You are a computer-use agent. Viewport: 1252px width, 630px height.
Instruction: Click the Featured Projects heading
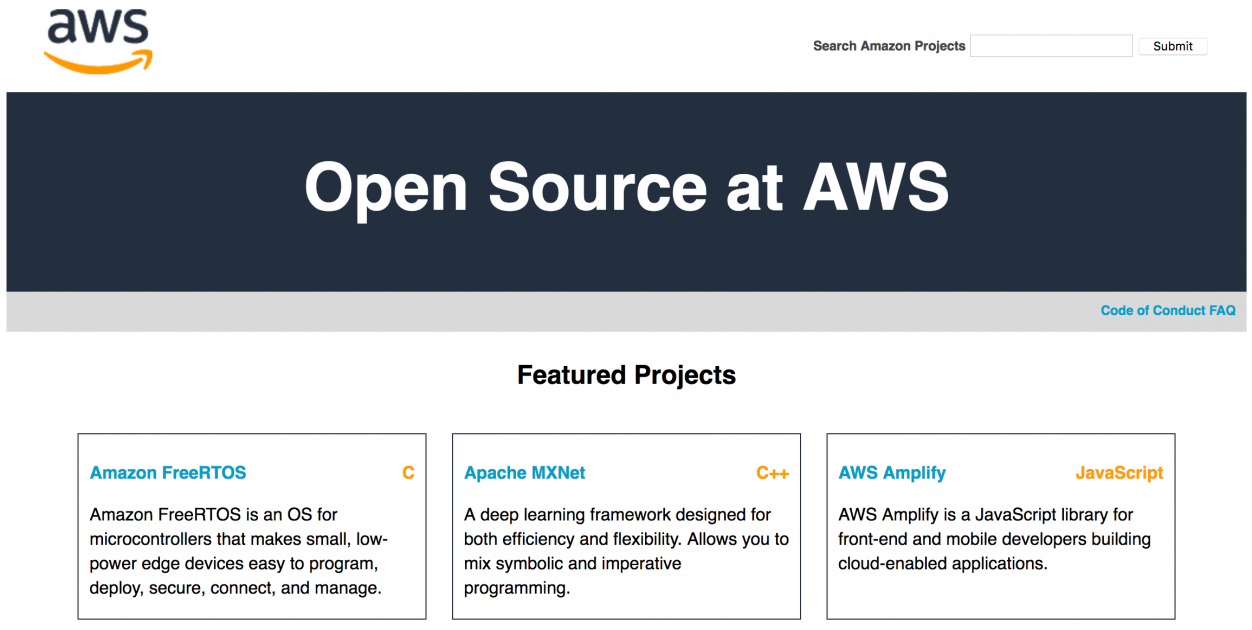point(626,375)
